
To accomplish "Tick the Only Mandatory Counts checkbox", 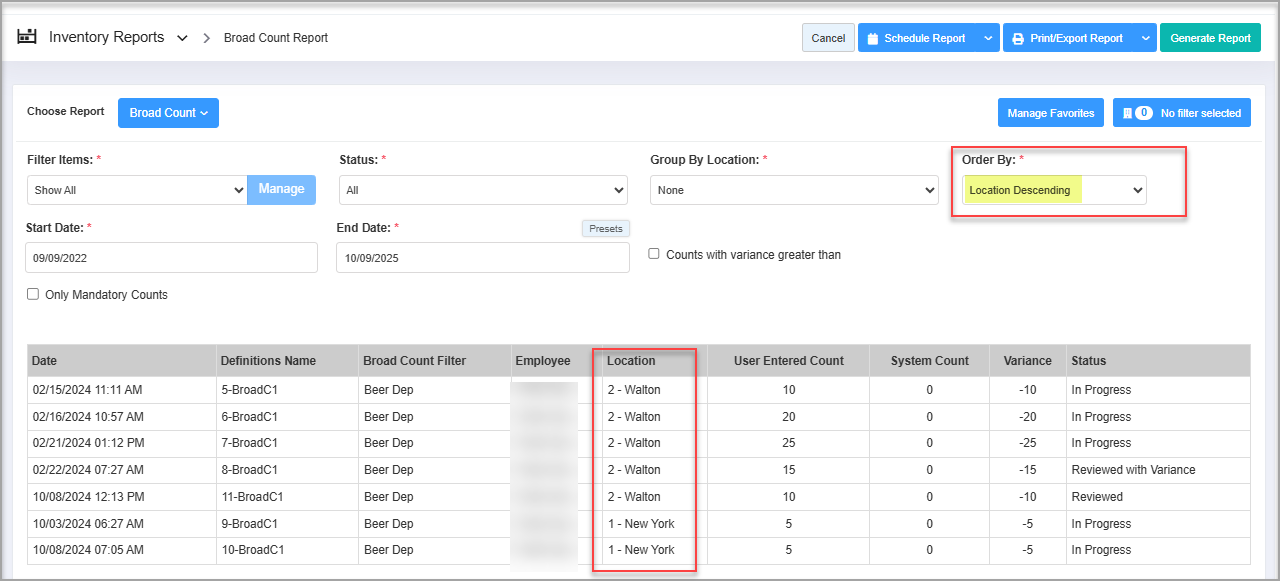I will tap(33, 294).
